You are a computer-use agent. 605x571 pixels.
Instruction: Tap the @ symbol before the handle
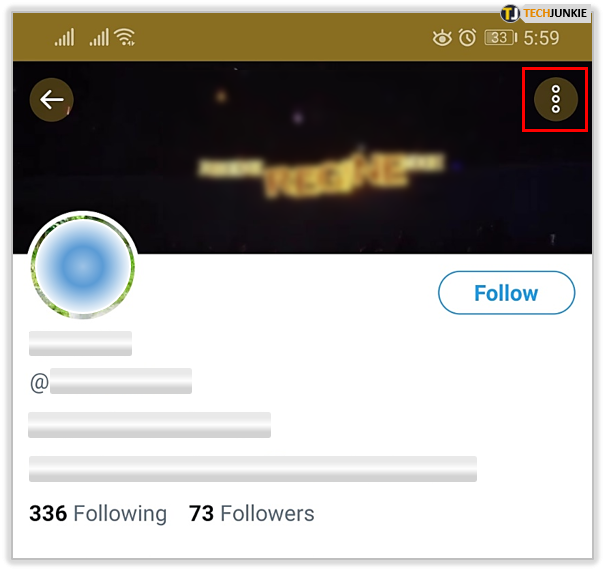(x=39, y=383)
